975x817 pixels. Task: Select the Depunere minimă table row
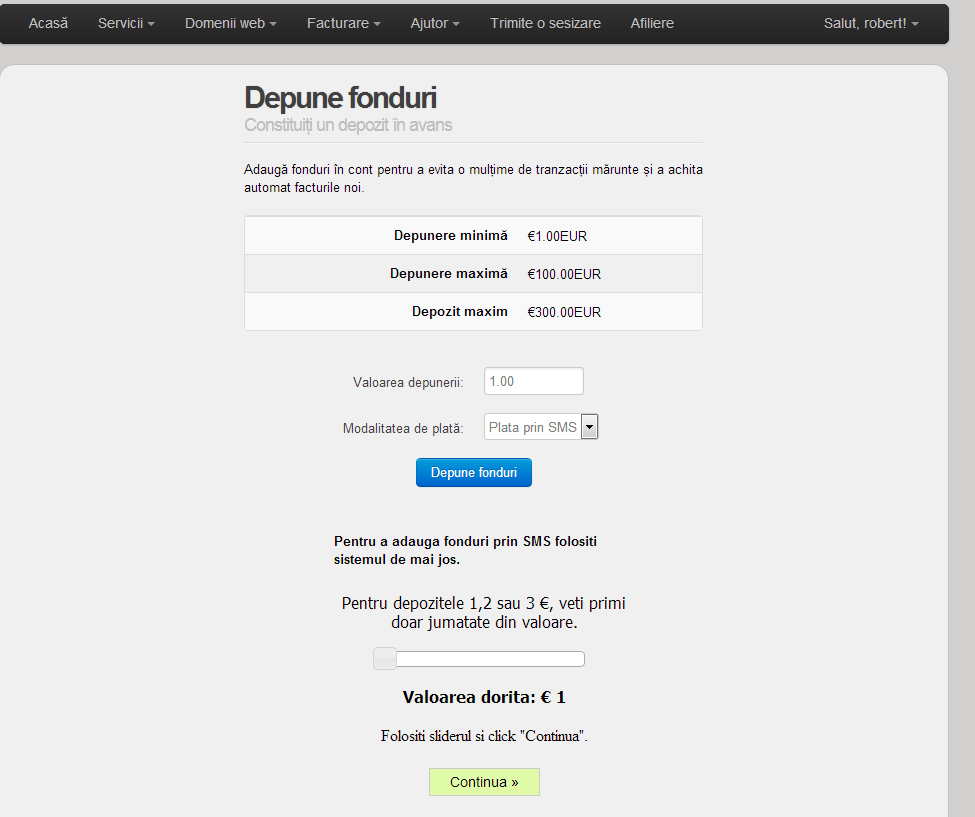[x=473, y=236]
